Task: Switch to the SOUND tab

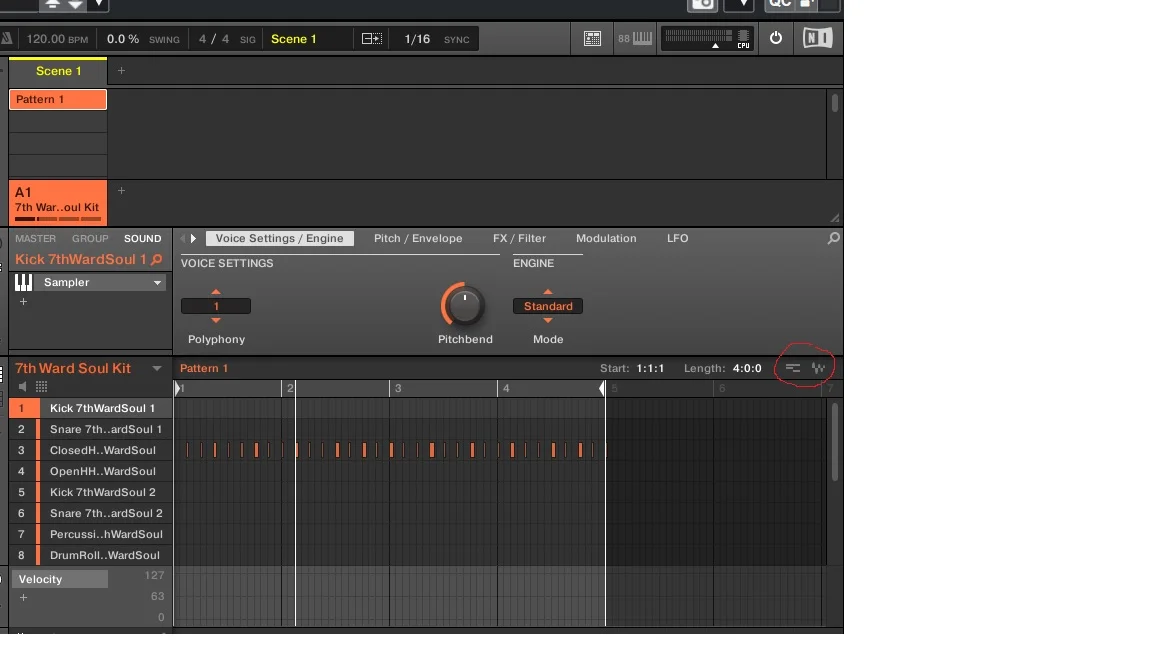Action: point(143,238)
